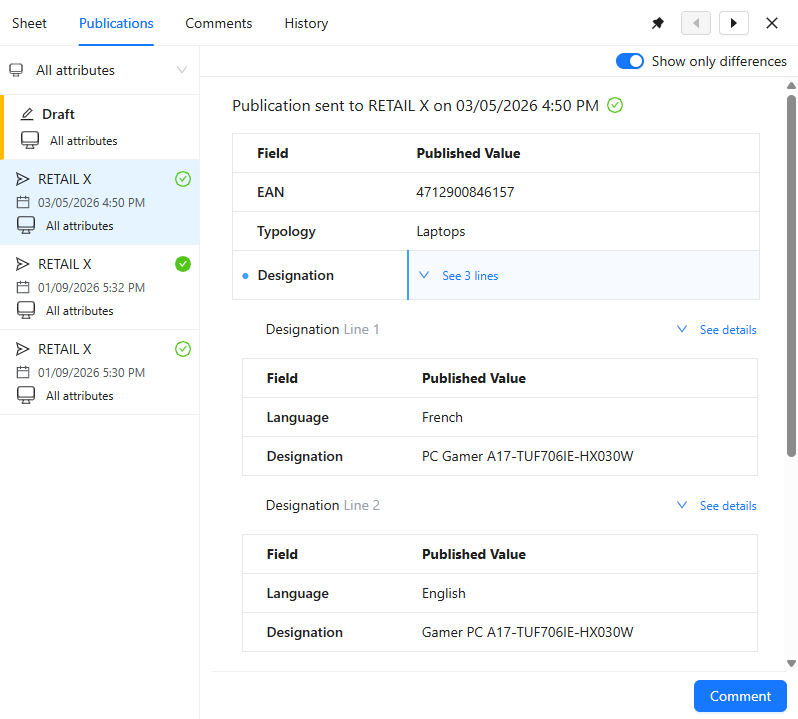Switch to the Comments tab

(x=219, y=23)
